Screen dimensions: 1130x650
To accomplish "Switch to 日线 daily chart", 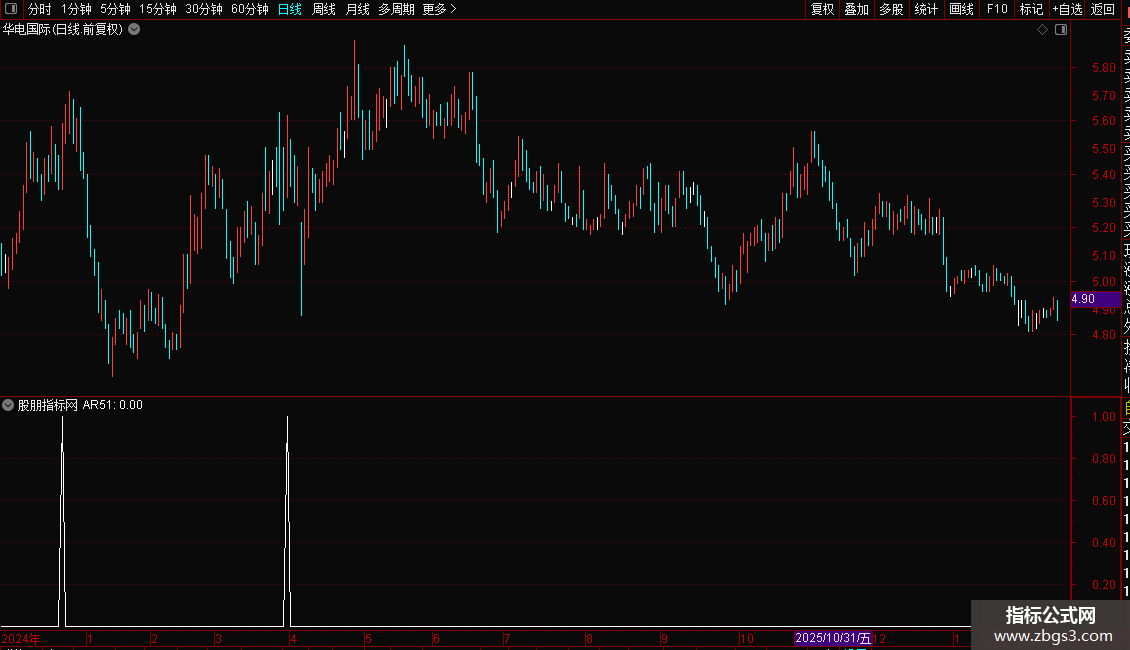I will point(290,9).
